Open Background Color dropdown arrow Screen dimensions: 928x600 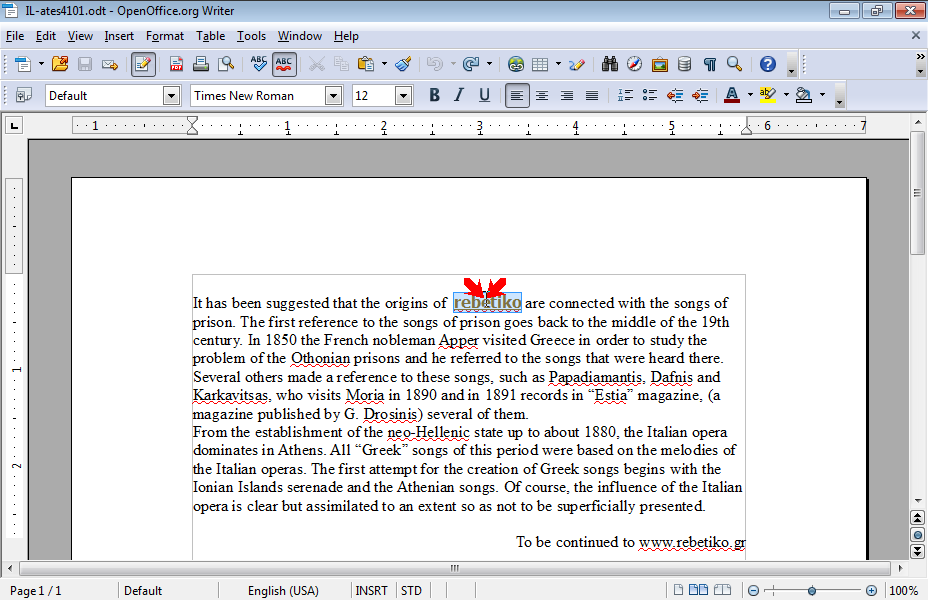[x=822, y=95]
